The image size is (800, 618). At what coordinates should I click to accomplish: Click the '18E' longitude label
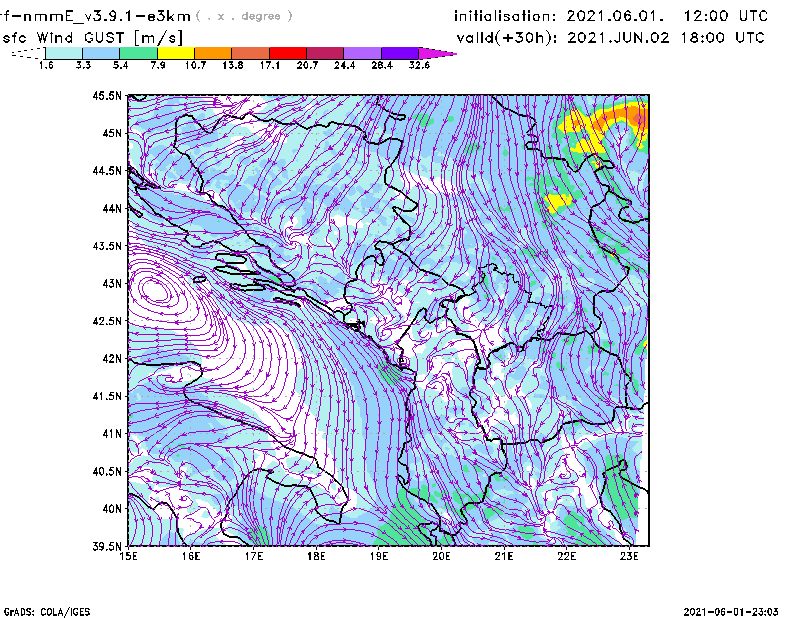[x=316, y=556]
